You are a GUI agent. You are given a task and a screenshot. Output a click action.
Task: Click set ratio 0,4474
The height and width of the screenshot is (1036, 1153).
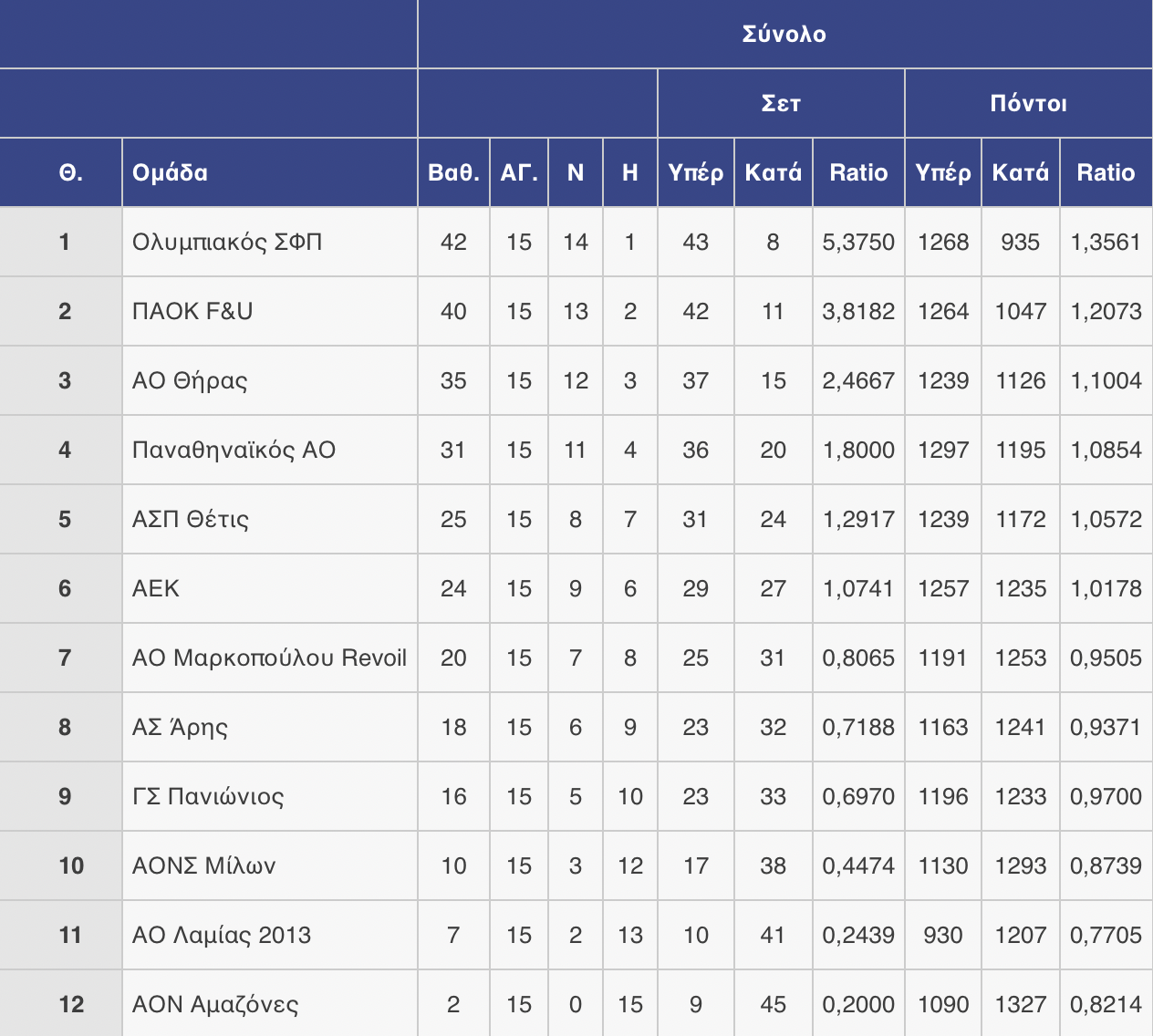click(x=858, y=865)
